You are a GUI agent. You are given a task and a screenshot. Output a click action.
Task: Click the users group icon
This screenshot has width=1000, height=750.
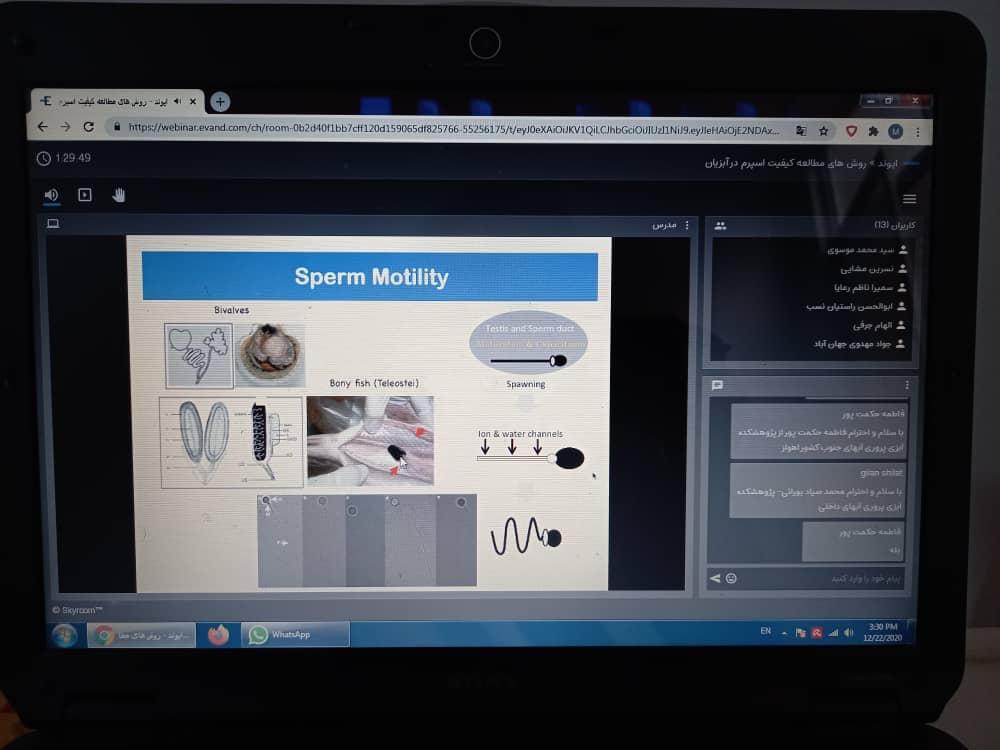click(719, 227)
